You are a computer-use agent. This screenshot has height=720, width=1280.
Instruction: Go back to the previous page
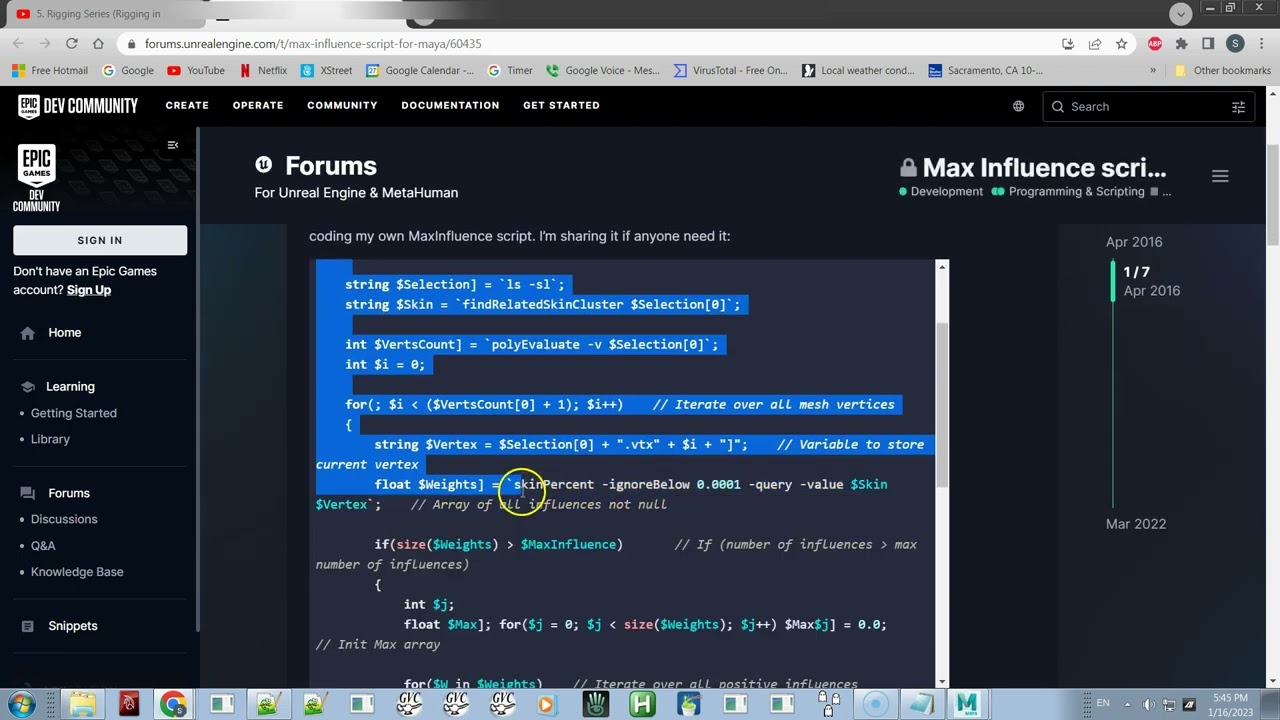pos(18,44)
